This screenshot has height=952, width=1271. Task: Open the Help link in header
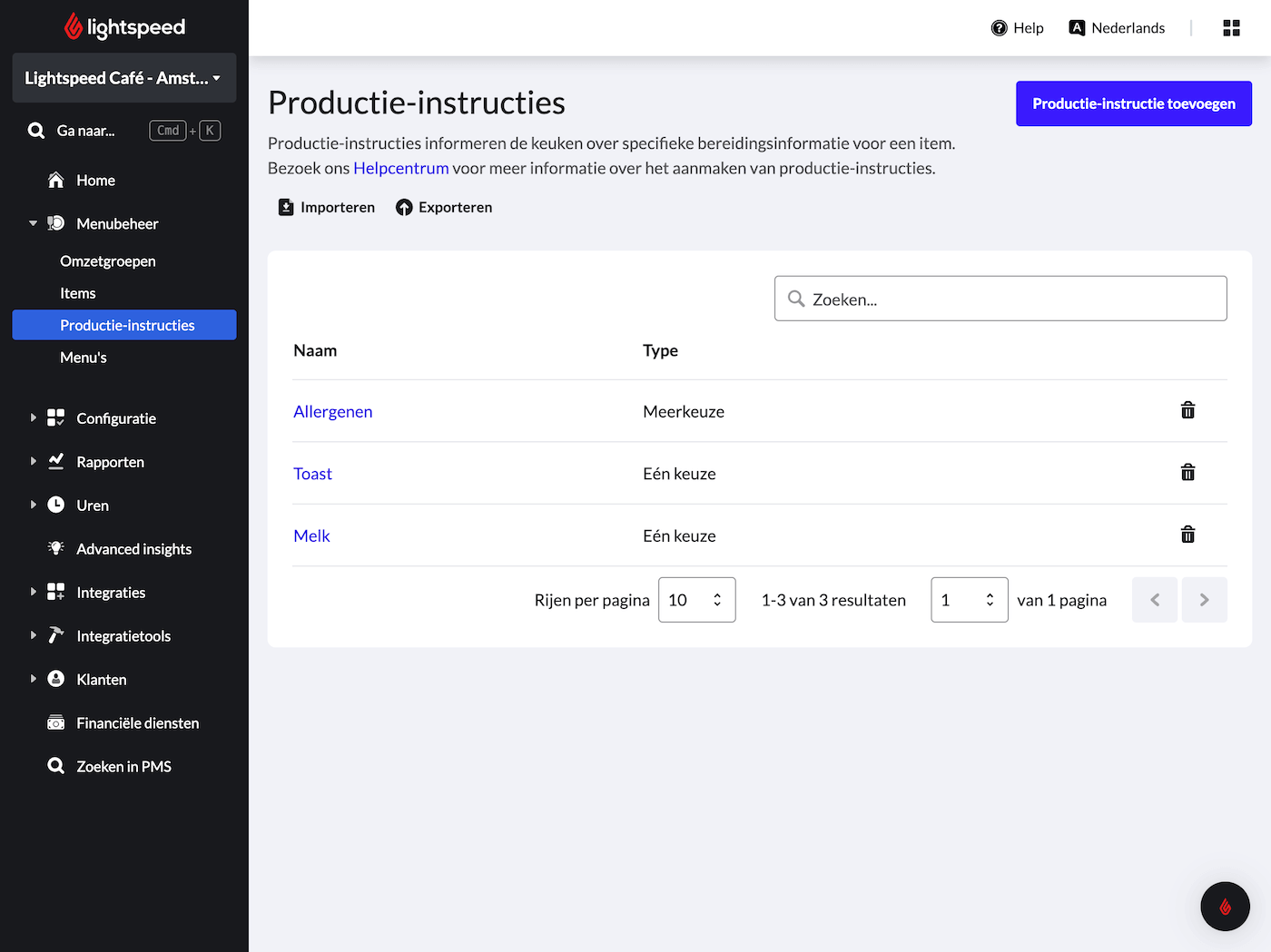tap(1029, 28)
